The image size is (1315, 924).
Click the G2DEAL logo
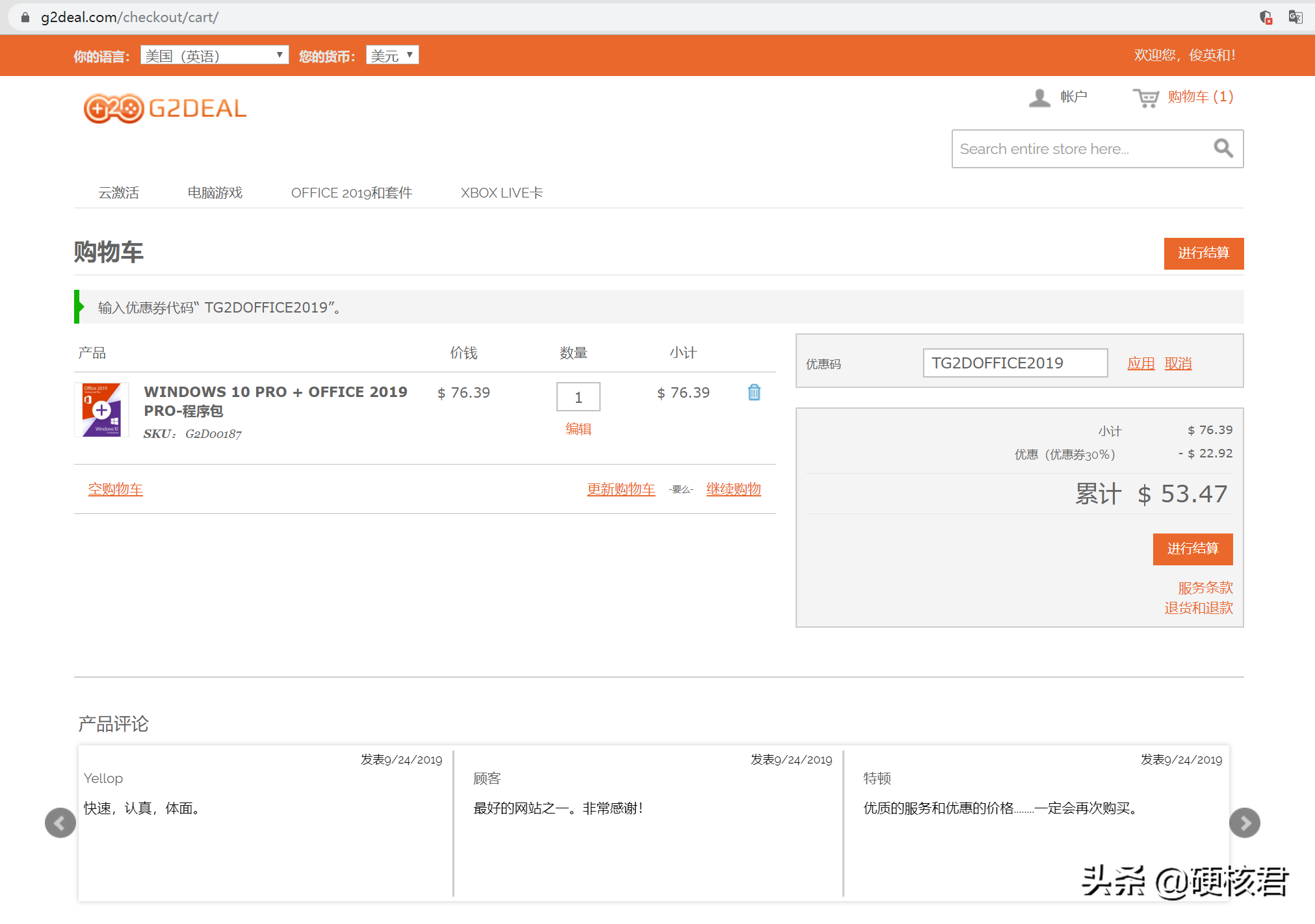pyautogui.click(x=165, y=108)
